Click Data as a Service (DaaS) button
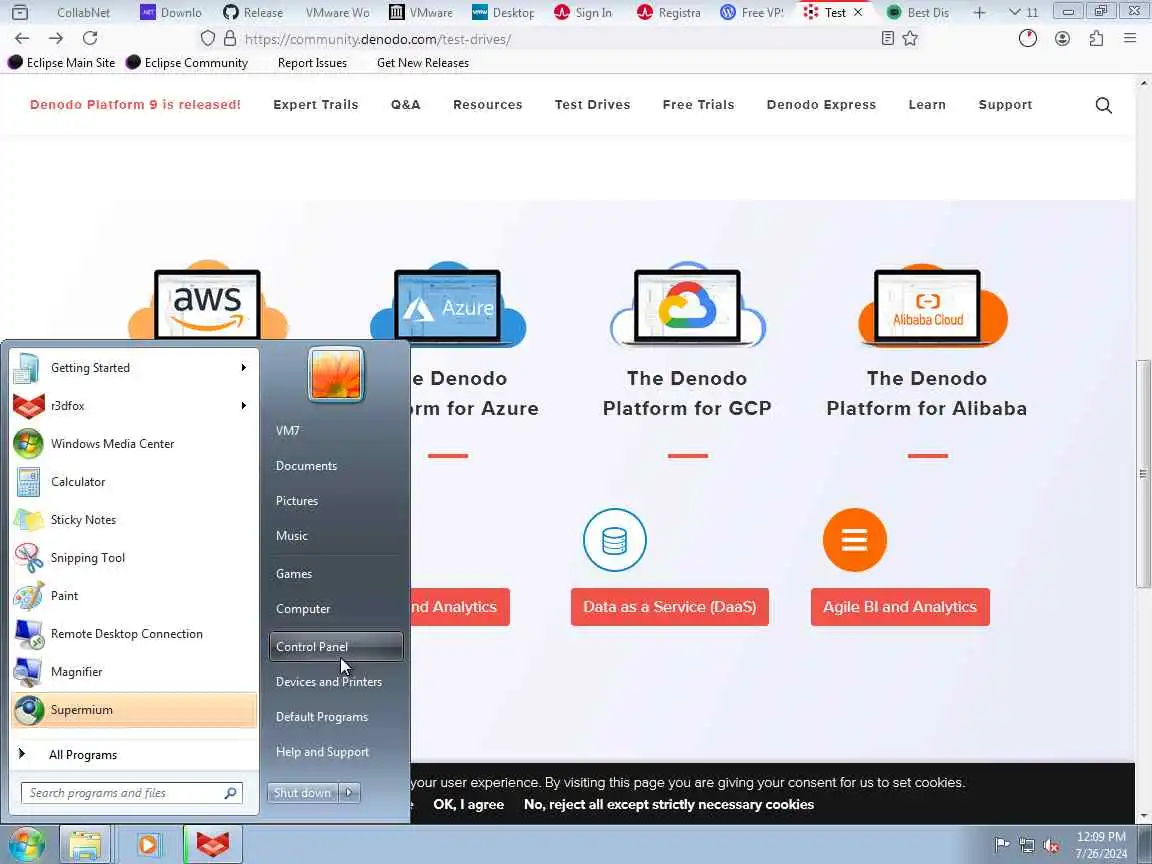Screen dimensions: 1152x864 click(x=669, y=607)
